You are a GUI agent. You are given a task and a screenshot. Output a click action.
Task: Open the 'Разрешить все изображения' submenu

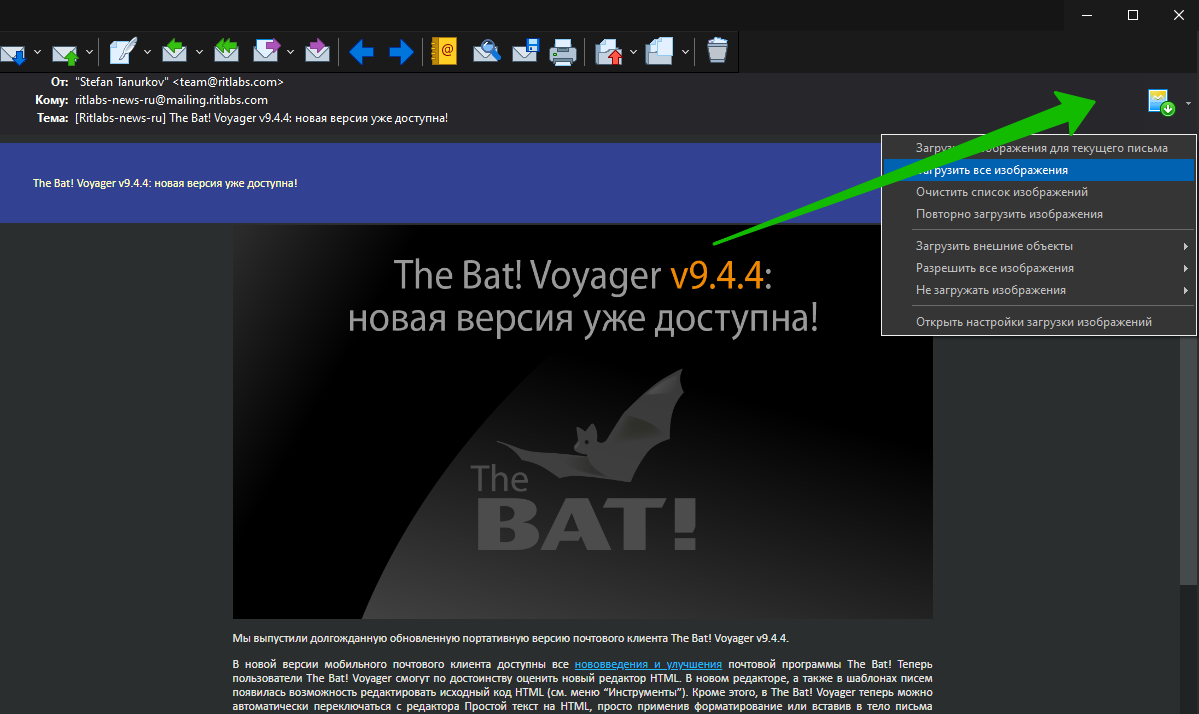point(1038,268)
